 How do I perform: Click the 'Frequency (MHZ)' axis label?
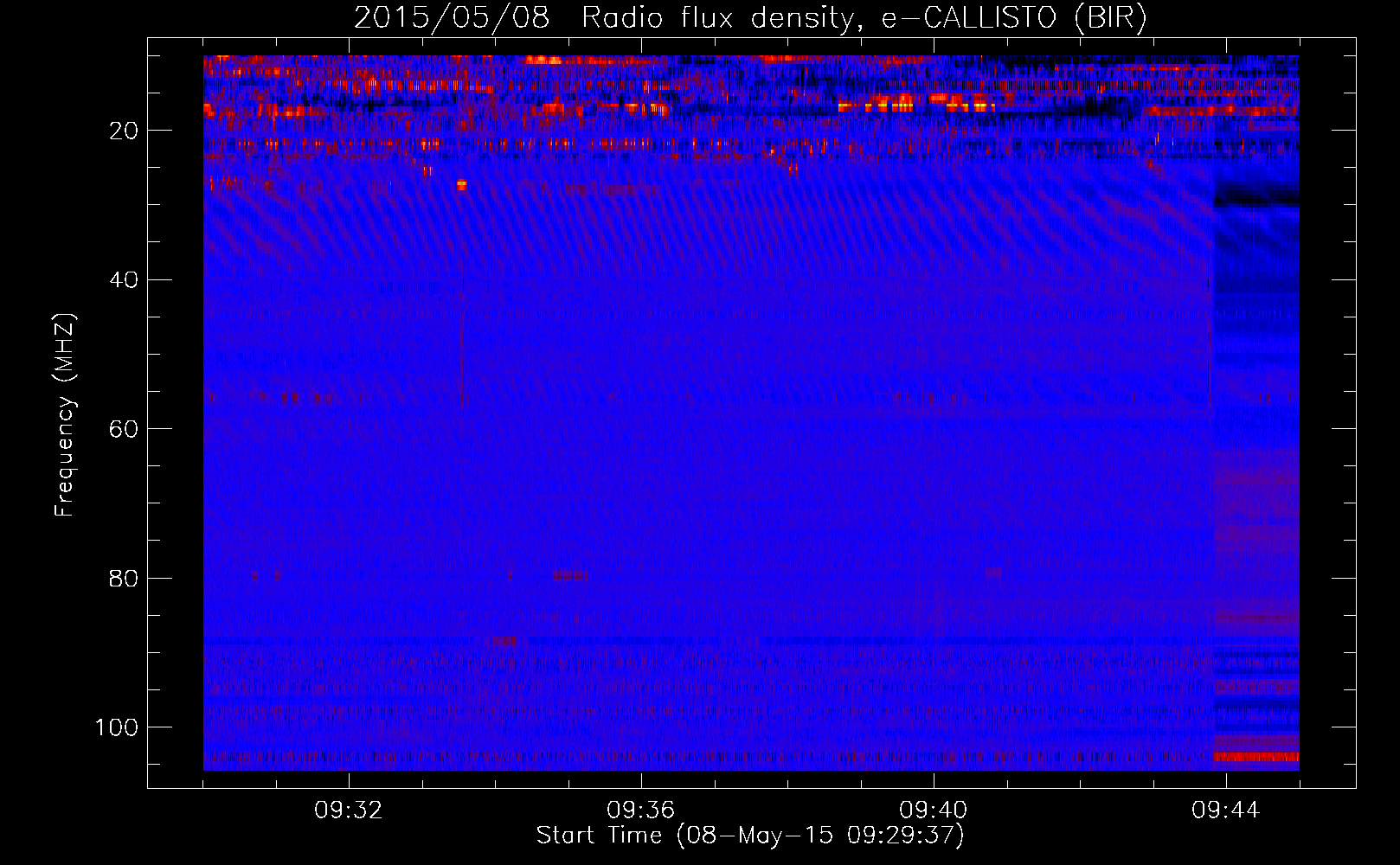pyautogui.click(x=65, y=415)
